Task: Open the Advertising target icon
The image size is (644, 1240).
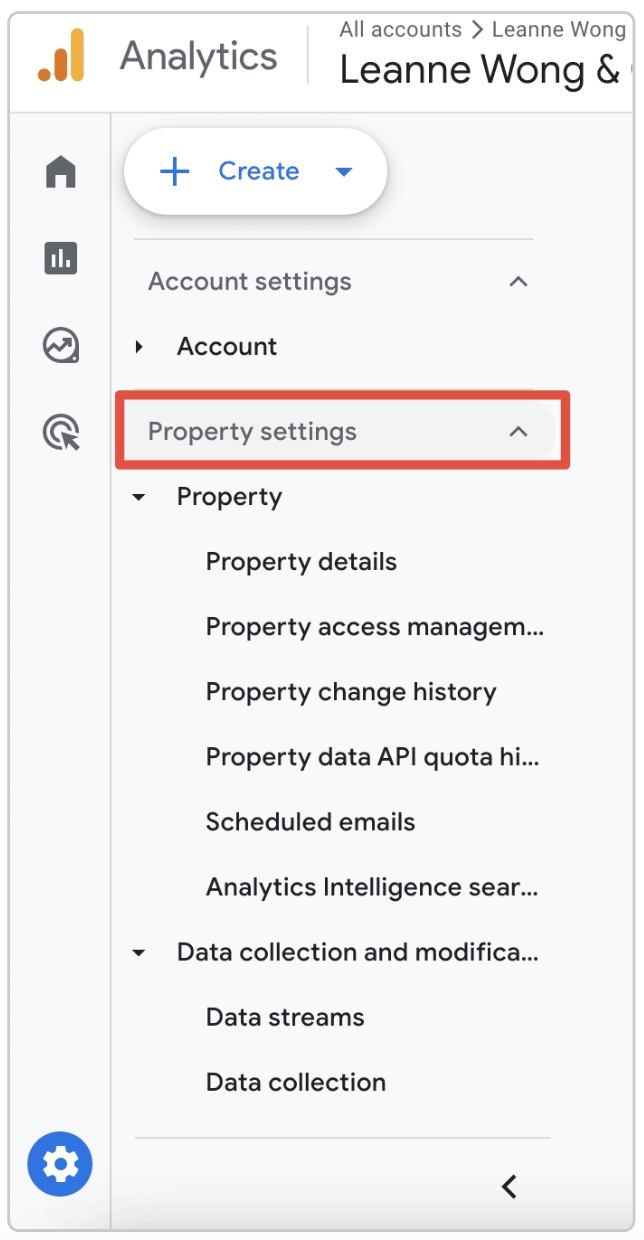Action: click(x=60, y=432)
